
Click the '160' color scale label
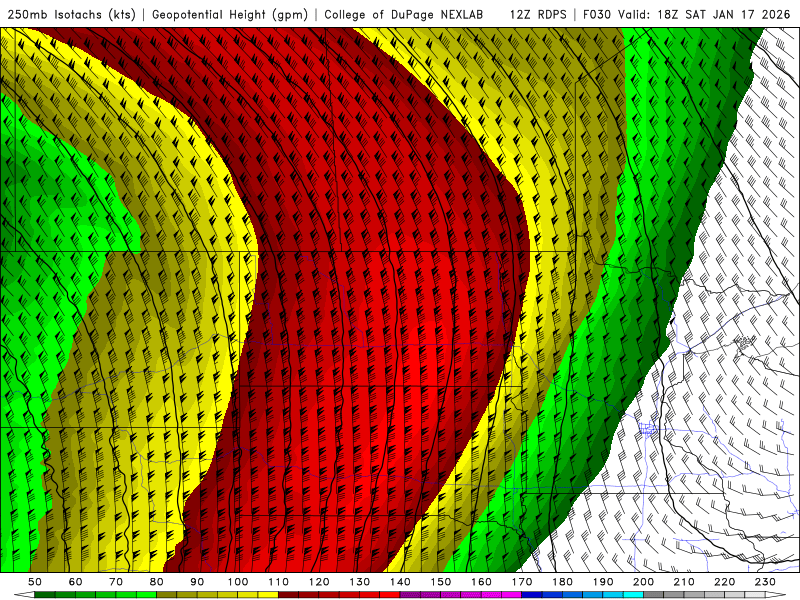point(481,582)
